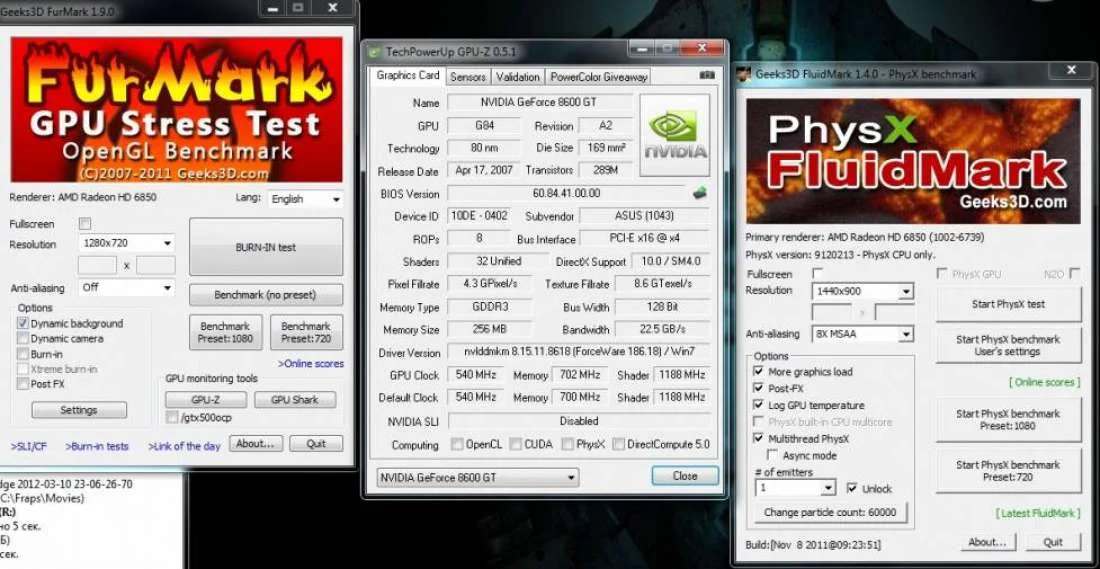Click Change particle count: 60000
1100x569 pixels.
click(830, 512)
